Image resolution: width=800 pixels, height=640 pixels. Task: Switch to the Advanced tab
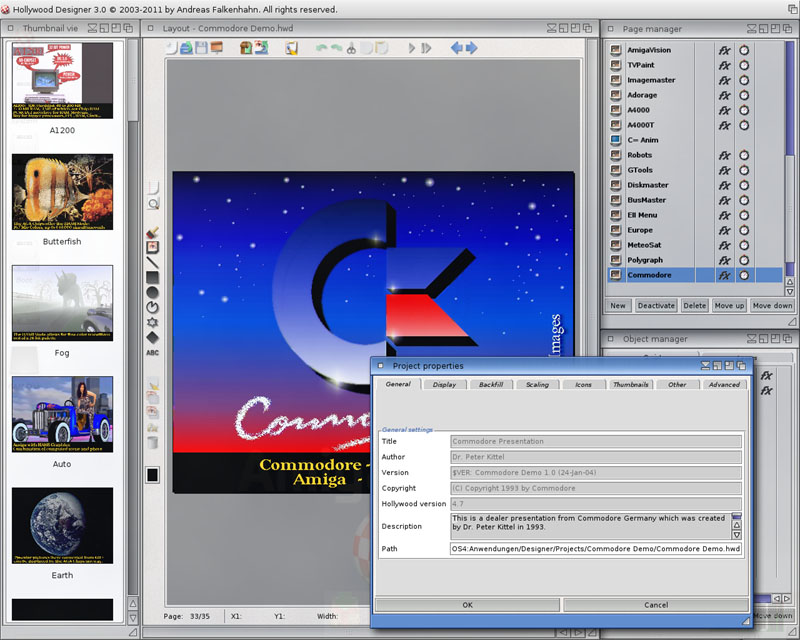(x=724, y=384)
